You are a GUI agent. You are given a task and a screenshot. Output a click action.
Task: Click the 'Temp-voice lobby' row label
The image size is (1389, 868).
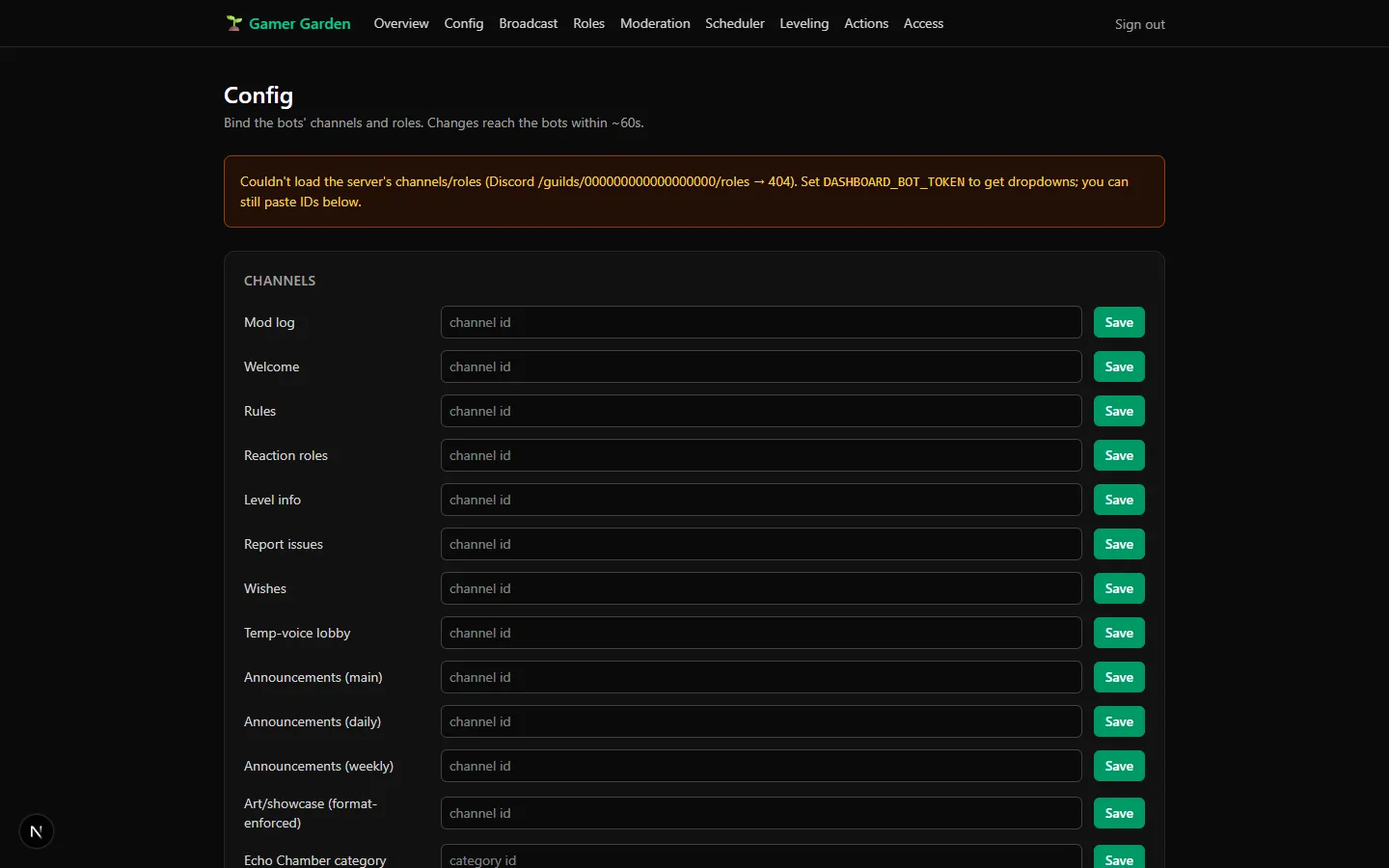point(297,633)
